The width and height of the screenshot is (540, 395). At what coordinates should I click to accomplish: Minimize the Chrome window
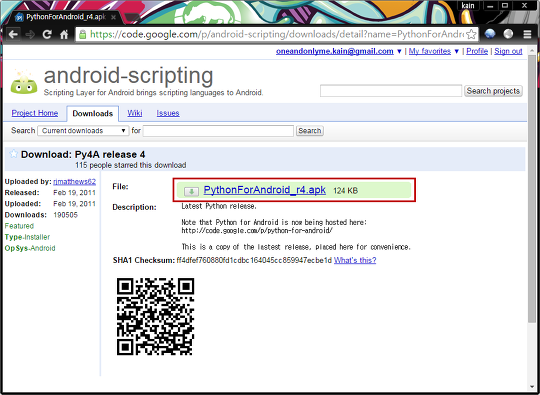click(490, 6)
